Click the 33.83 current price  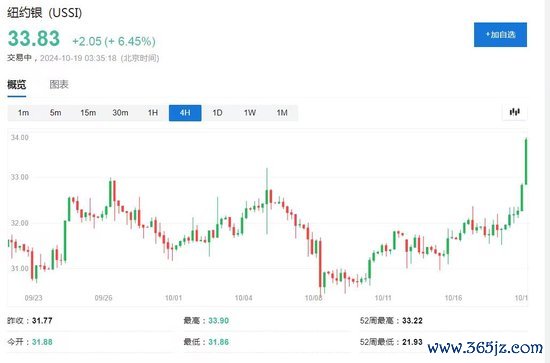pos(34,38)
